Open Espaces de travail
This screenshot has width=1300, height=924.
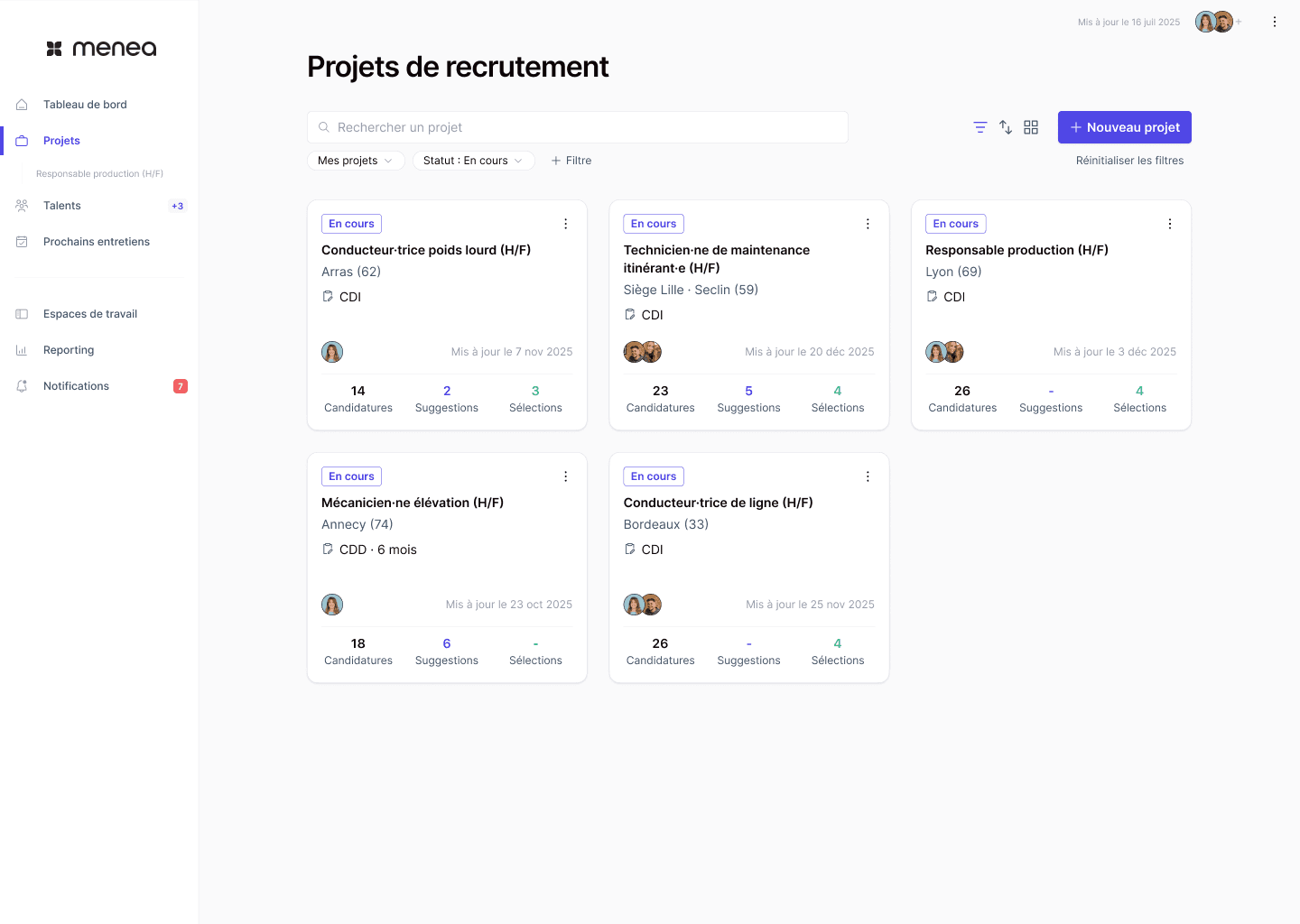tap(90, 313)
